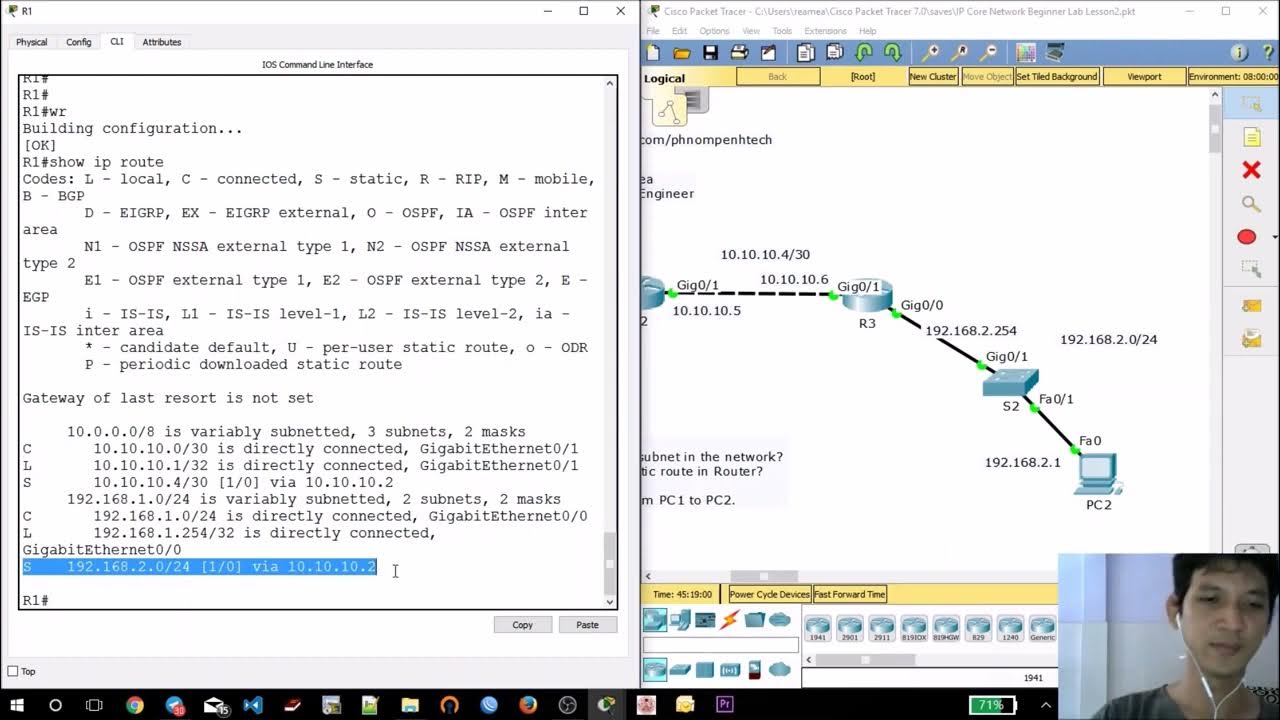
Task: Click the Paste button in CLI
Action: (587, 624)
